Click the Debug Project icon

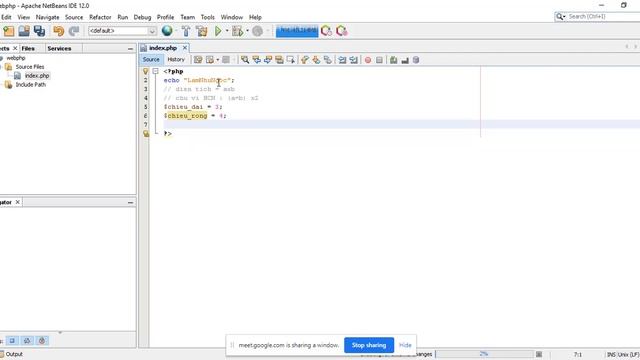click(x=237, y=31)
